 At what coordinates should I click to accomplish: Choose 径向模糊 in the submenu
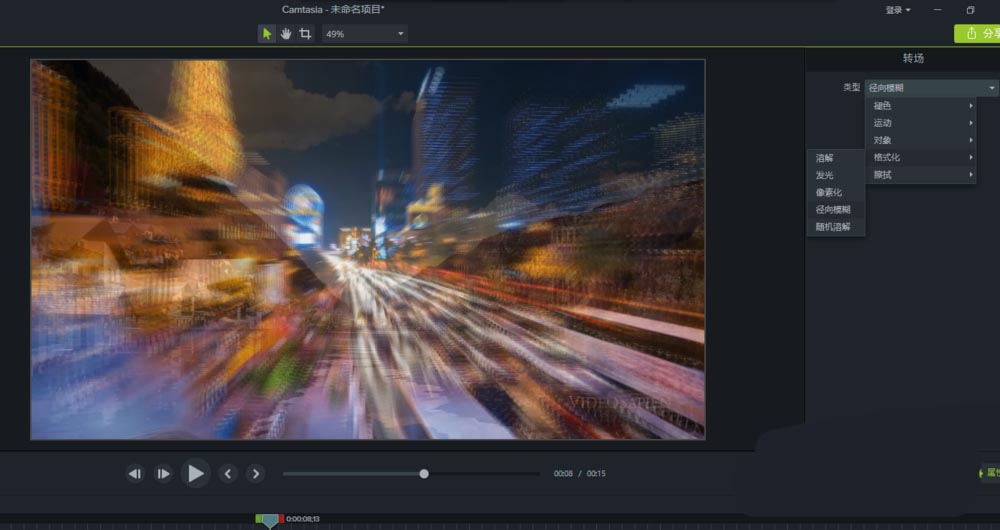(x=836, y=210)
